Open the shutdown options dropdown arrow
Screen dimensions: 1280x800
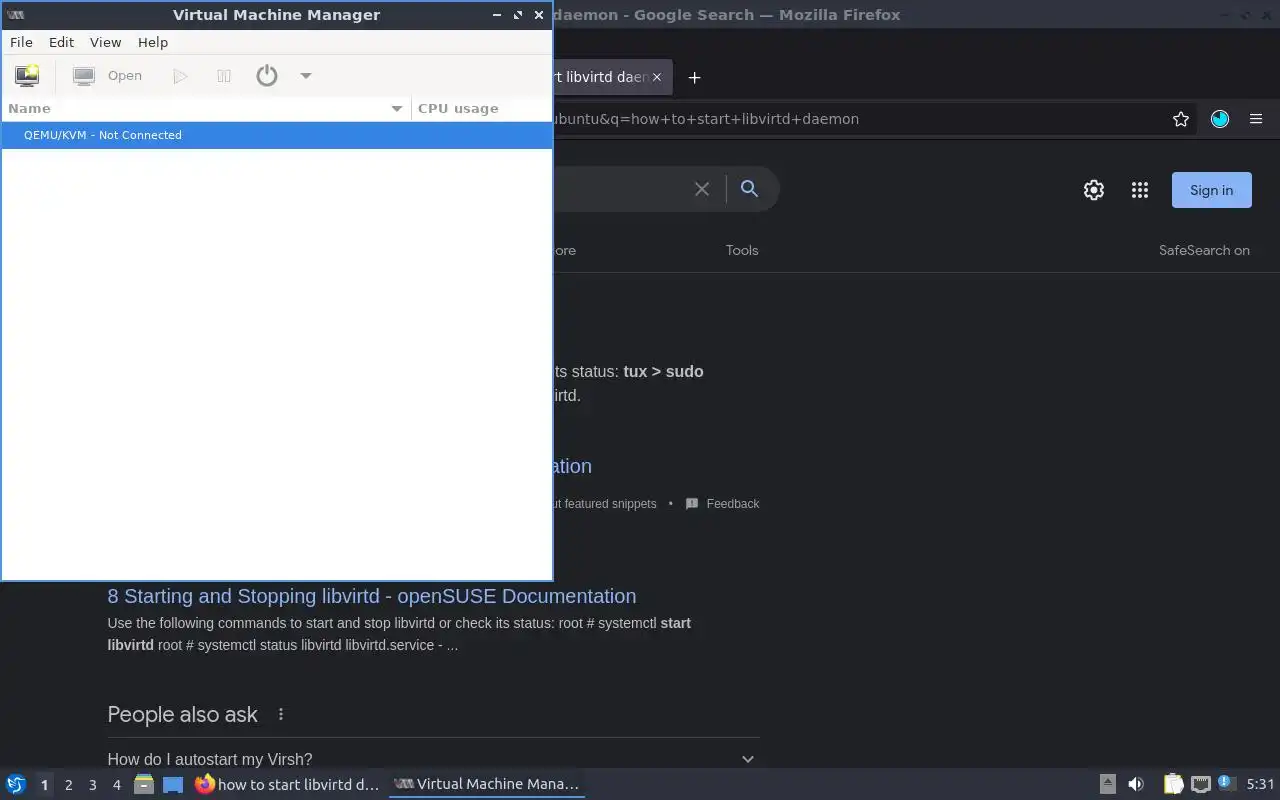coord(306,75)
